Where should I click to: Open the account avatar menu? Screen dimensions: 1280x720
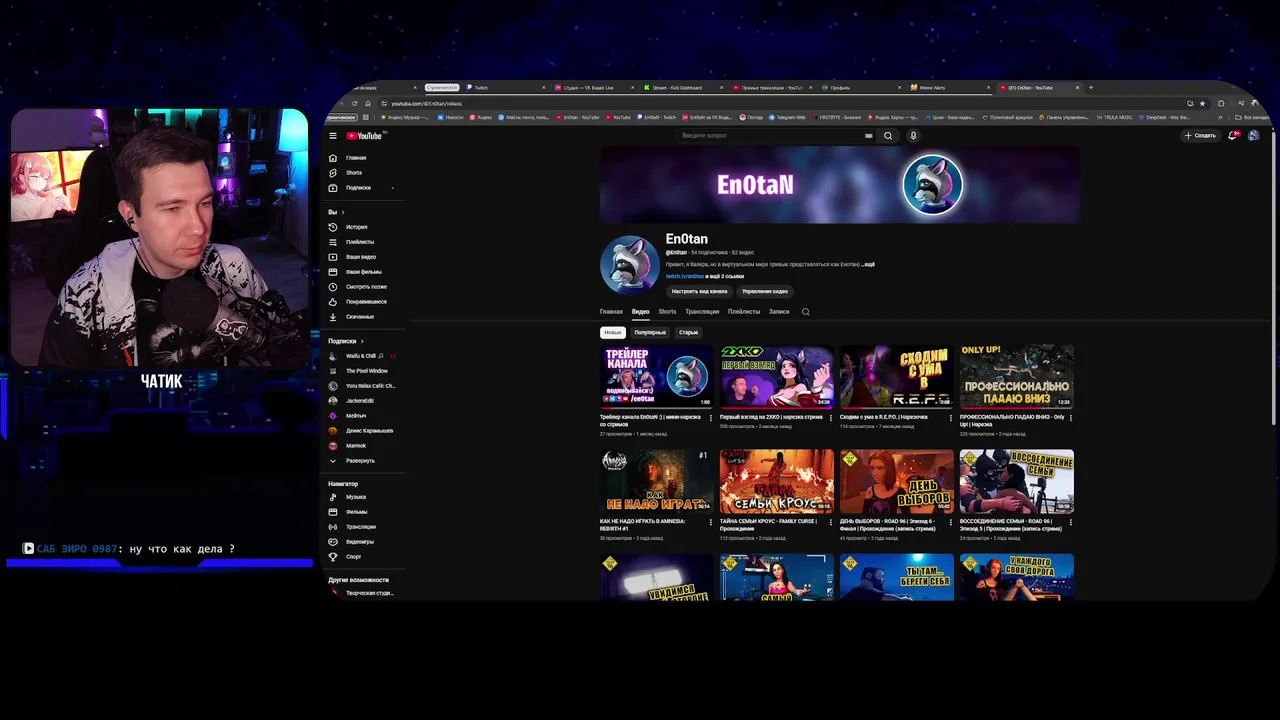coord(1254,135)
